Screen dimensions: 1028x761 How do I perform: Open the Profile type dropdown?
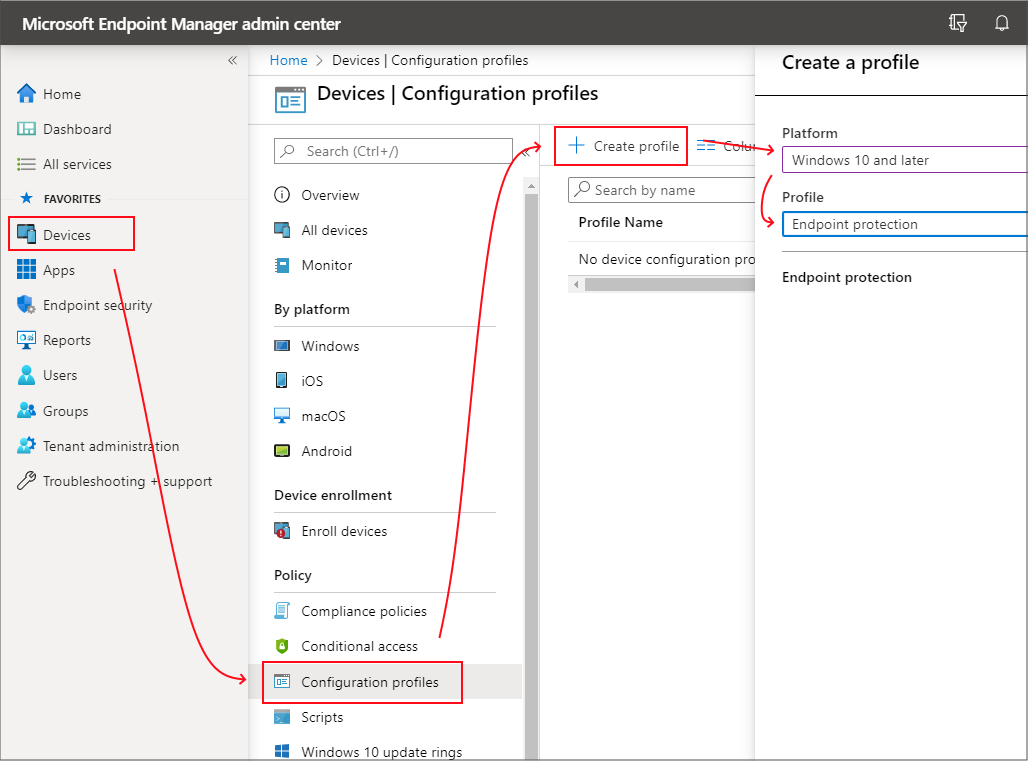pos(904,224)
